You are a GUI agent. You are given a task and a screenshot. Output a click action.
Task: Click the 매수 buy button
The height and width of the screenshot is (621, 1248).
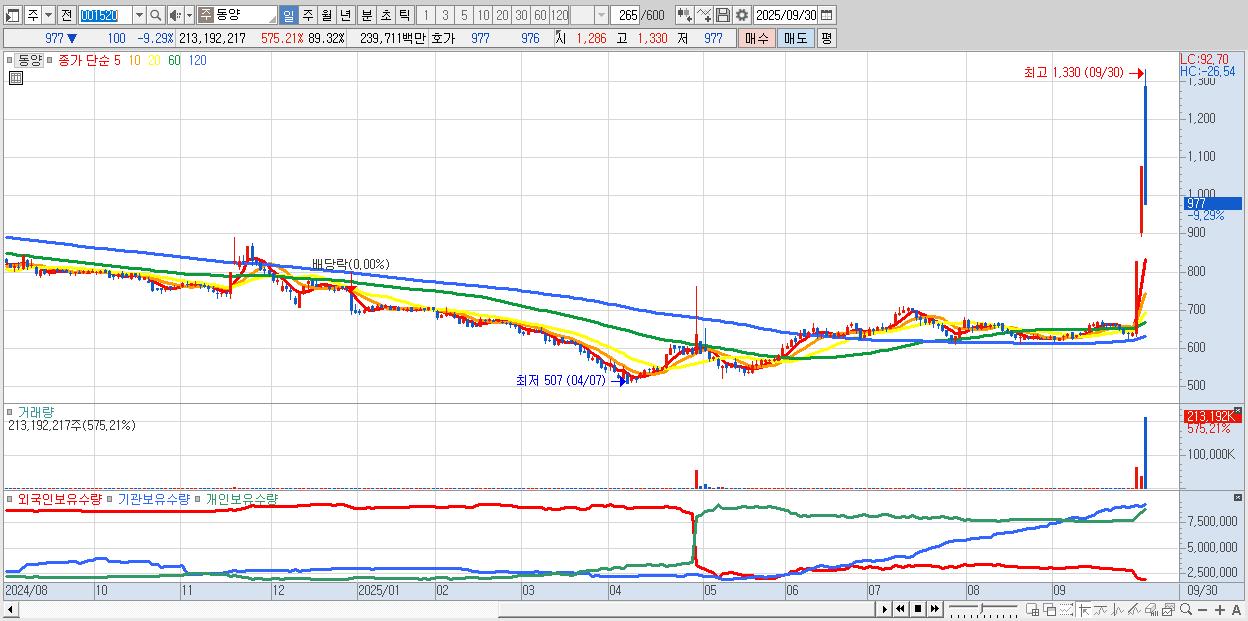point(757,38)
